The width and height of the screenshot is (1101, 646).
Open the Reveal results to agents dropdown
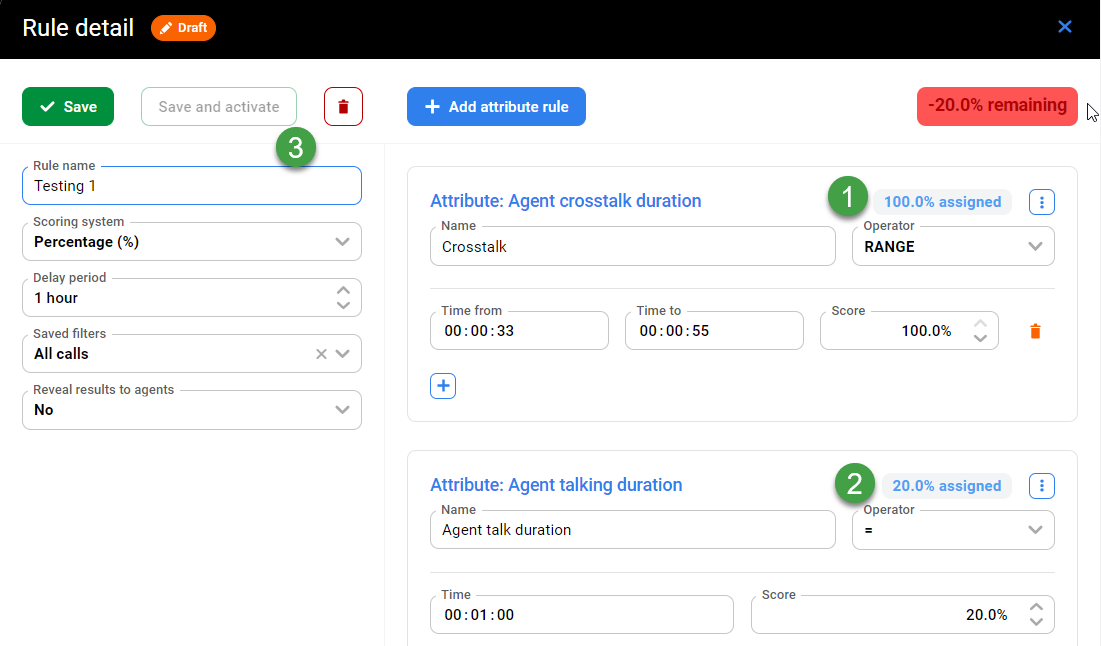pos(342,410)
